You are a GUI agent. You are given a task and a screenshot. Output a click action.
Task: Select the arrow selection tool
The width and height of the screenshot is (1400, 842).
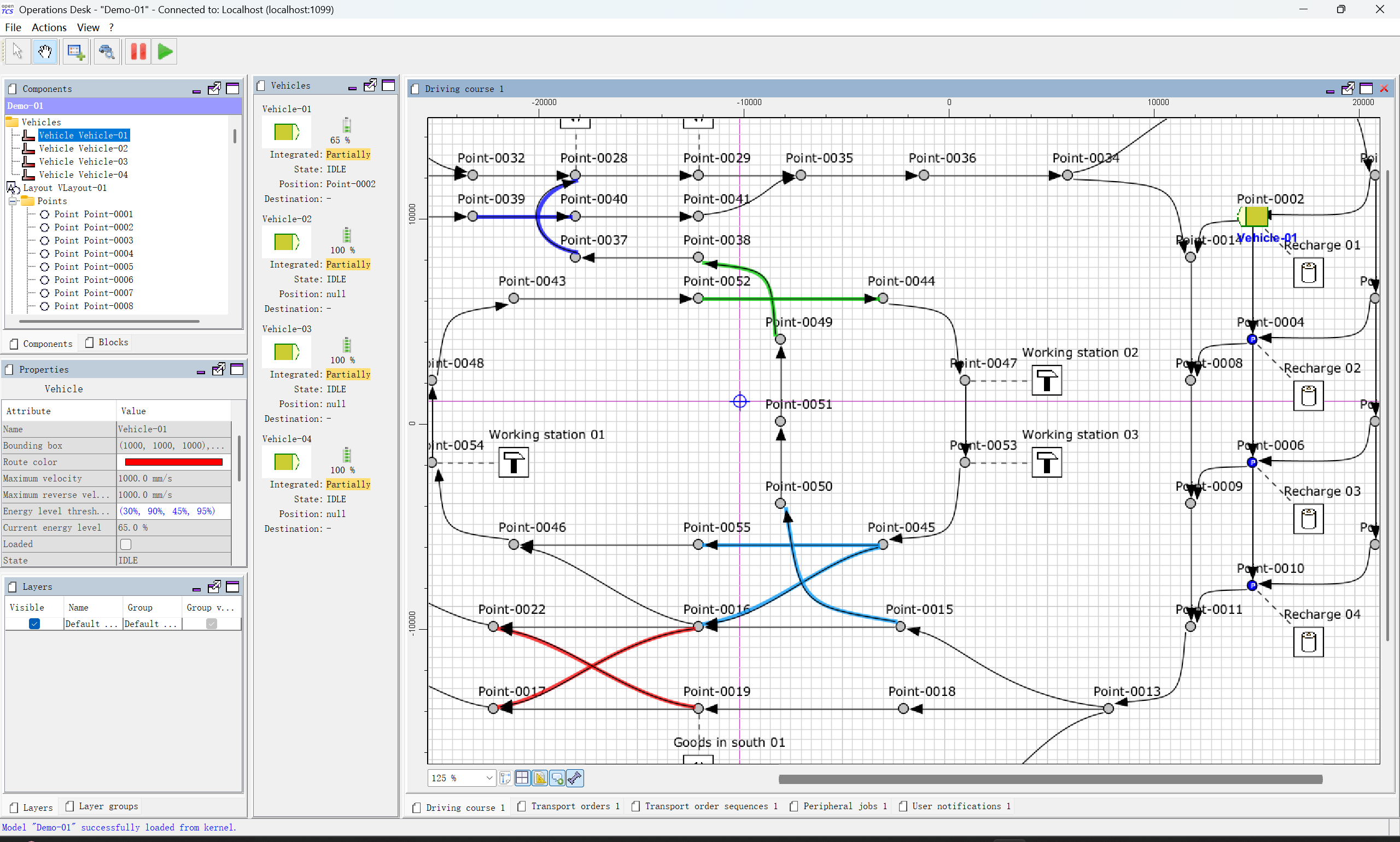tap(17, 51)
